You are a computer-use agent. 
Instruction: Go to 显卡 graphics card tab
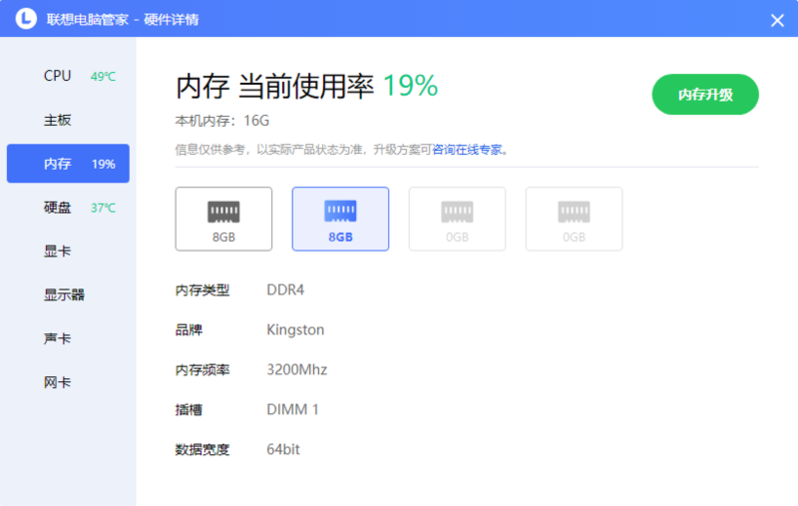click(58, 251)
